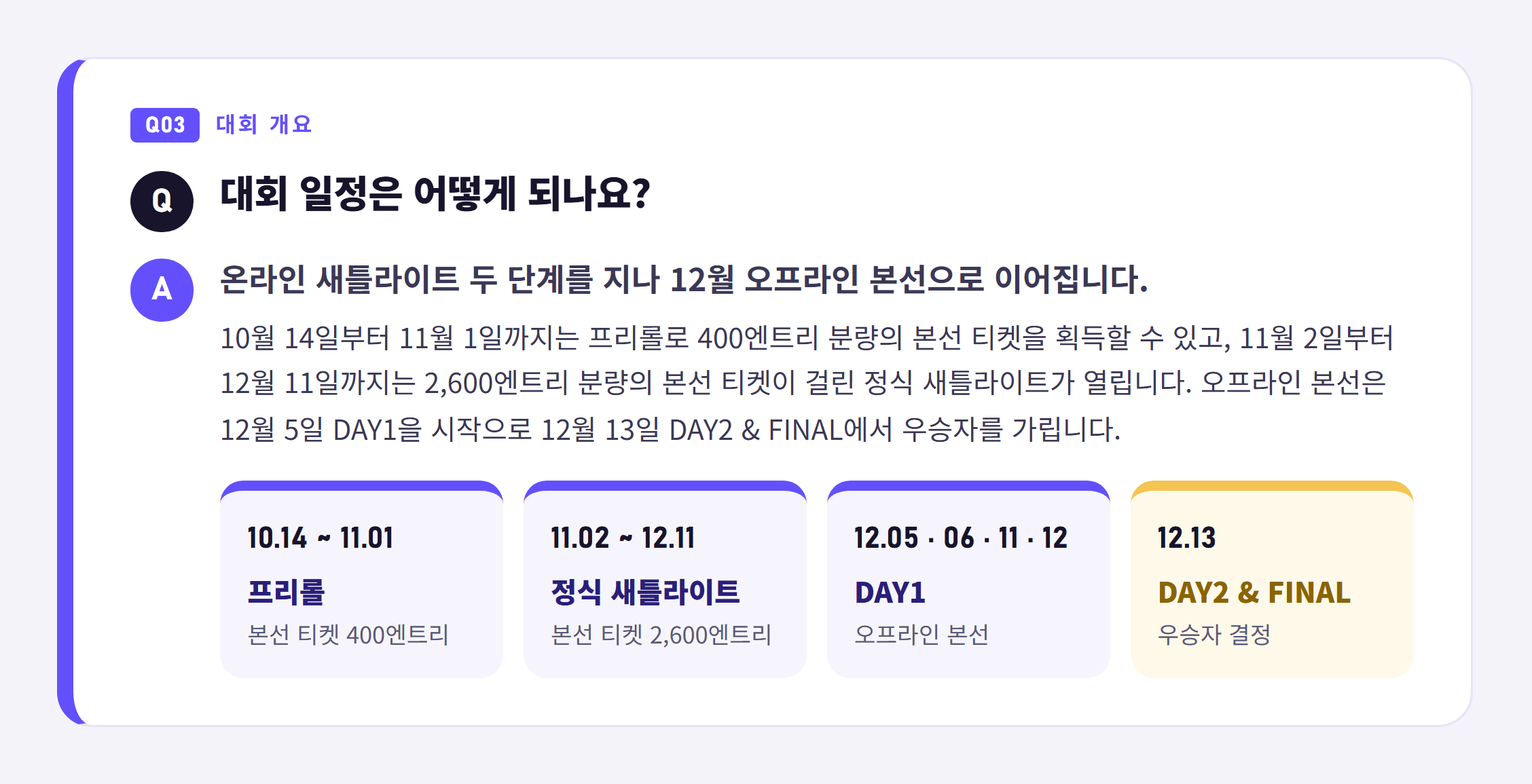Click the yellow top bar of the FINAL card
Image resolution: width=1532 pixels, height=784 pixels.
tap(1272, 485)
